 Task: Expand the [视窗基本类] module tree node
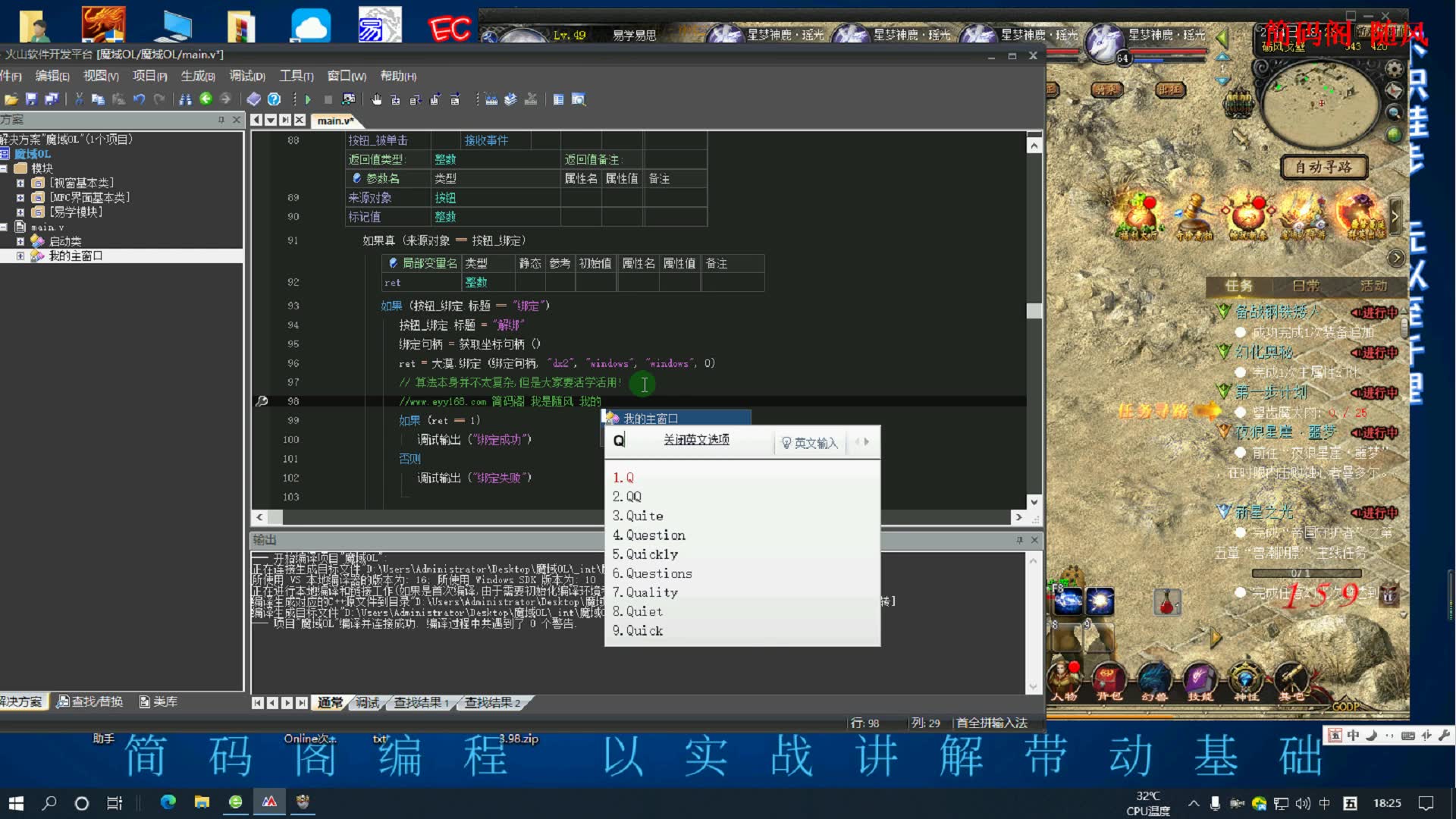point(20,184)
